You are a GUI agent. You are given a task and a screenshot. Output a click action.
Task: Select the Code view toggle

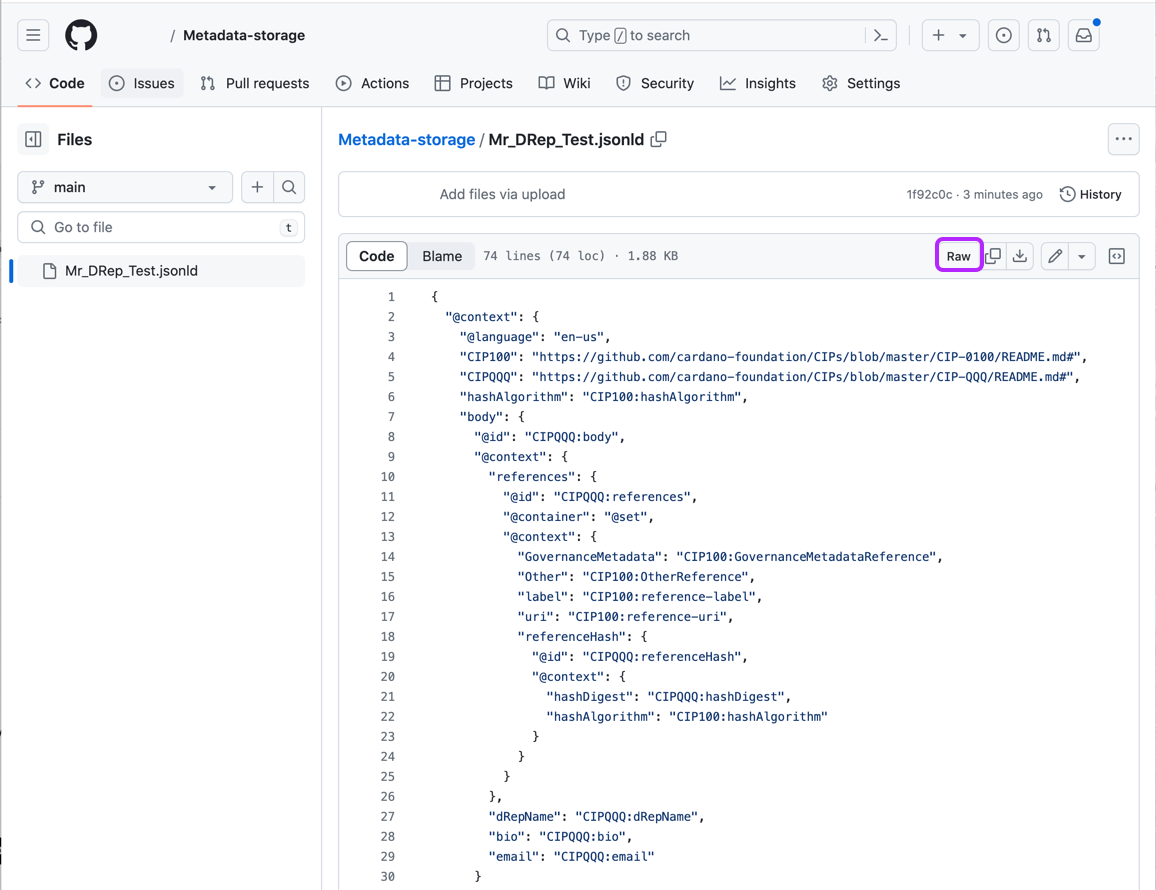(376, 256)
